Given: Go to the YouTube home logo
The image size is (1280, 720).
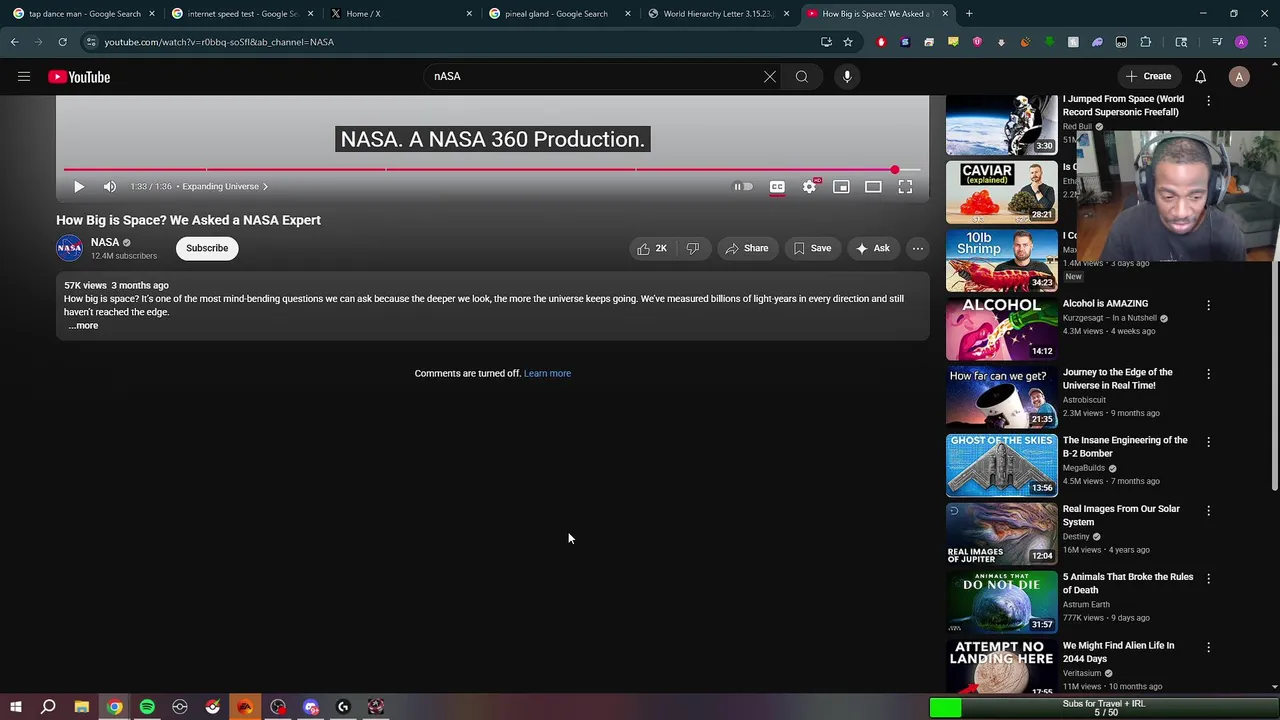Looking at the screenshot, I should click(79, 77).
